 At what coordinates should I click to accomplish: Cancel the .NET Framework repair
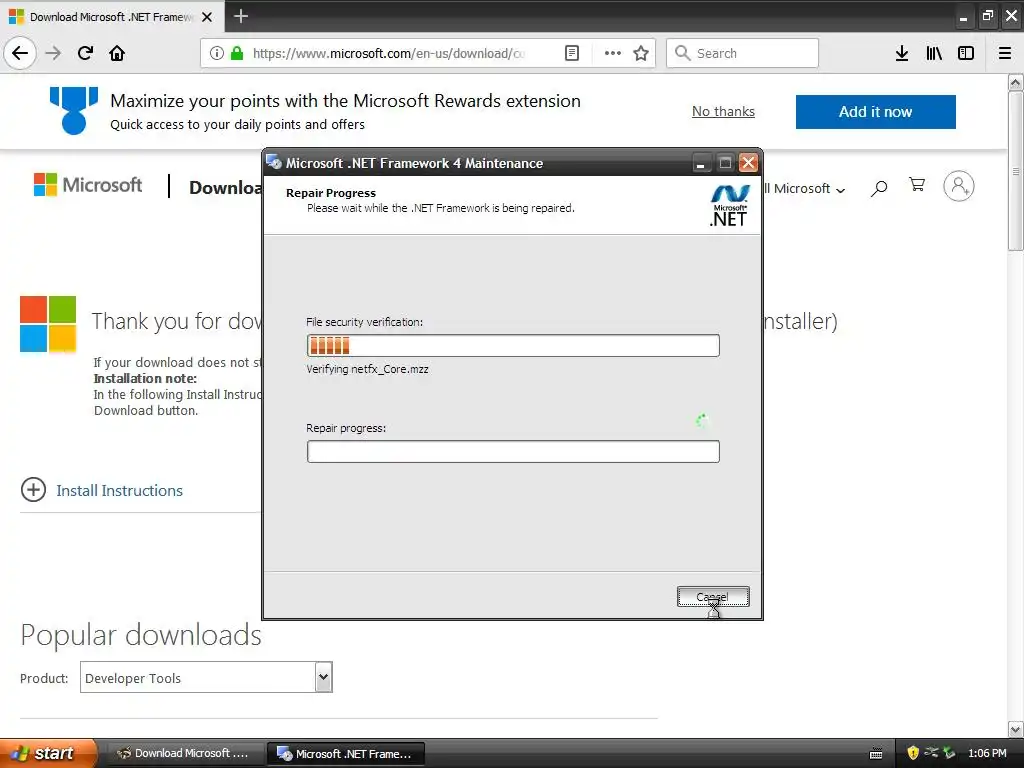click(713, 597)
